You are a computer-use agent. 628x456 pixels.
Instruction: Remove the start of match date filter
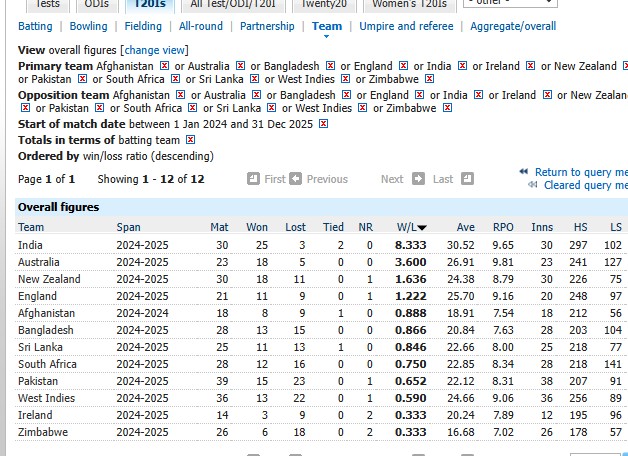tap(323, 124)
